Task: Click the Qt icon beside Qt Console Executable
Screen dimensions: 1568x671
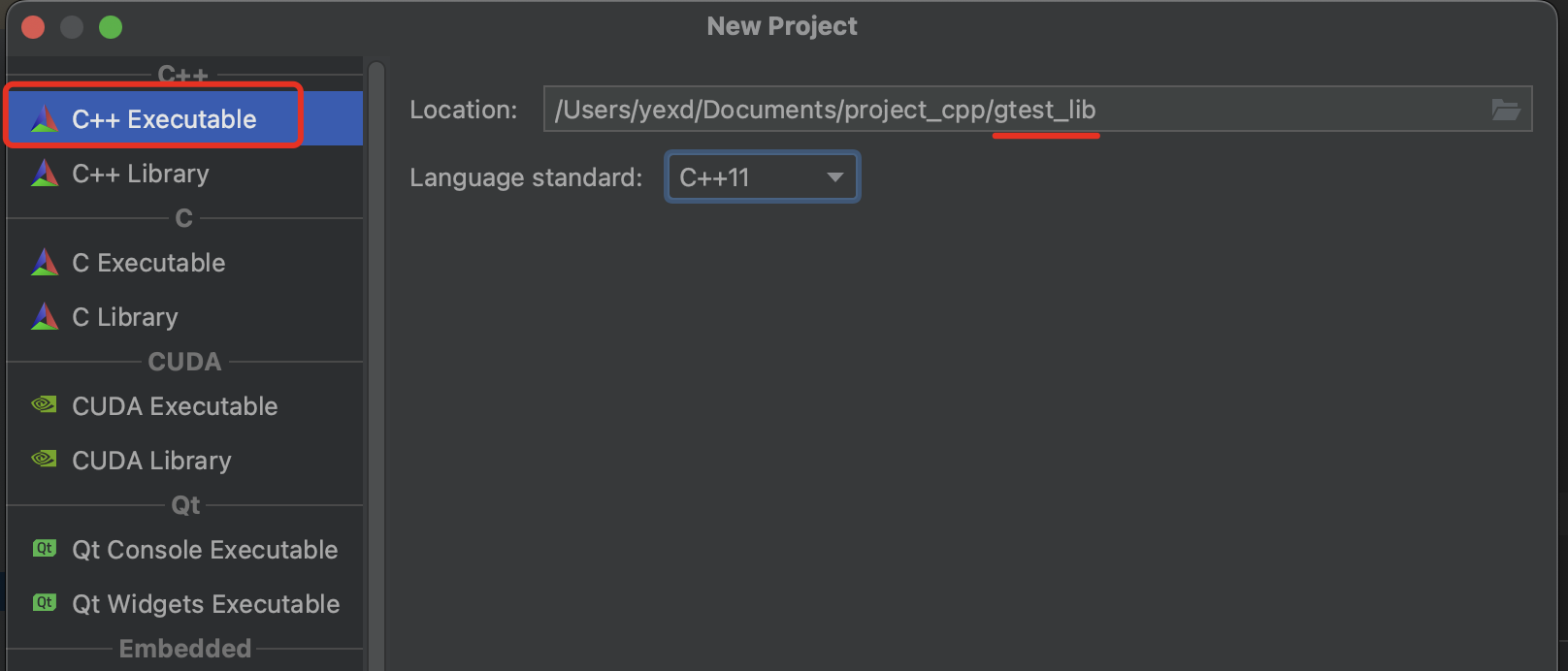Action: click(x=45, y=548)
